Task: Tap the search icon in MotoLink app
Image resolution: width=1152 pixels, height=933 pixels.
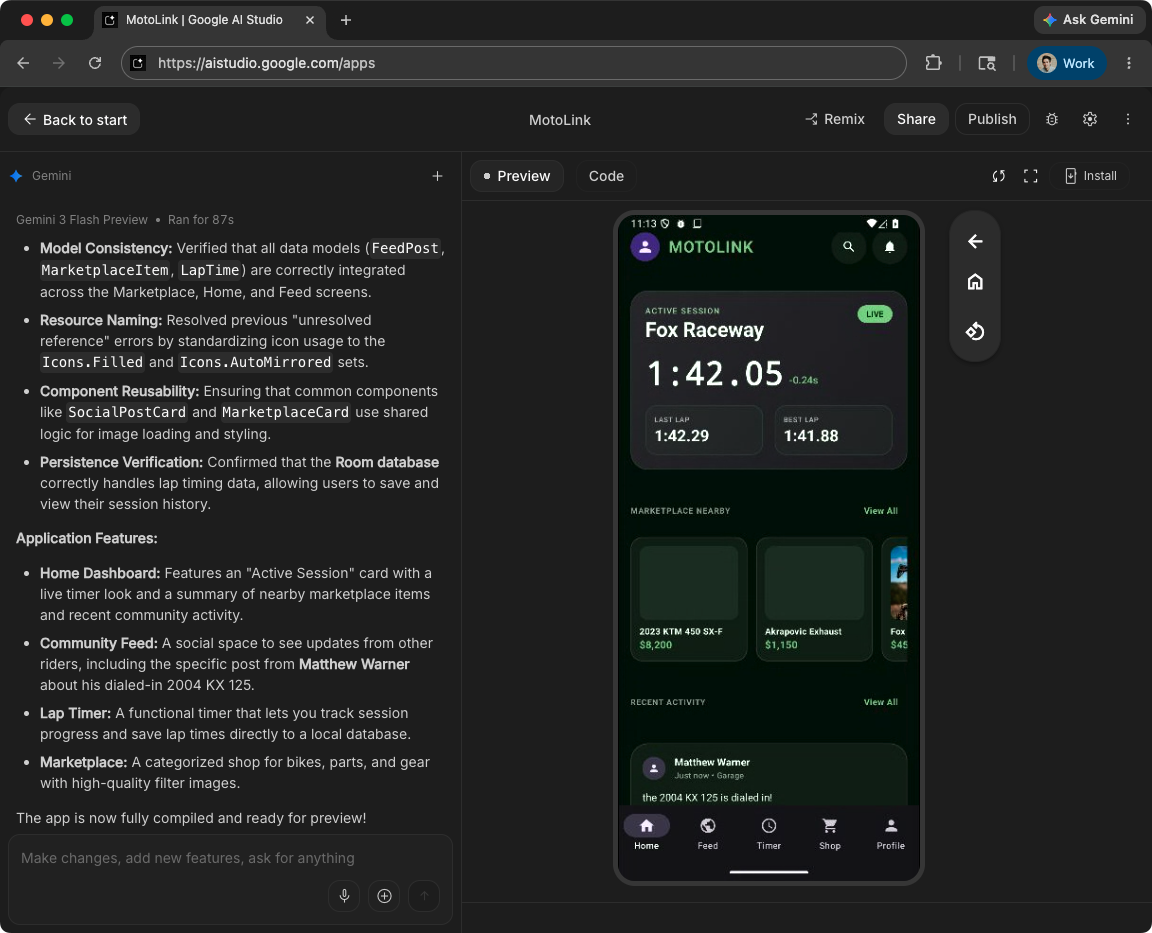Action: (849, 247)
